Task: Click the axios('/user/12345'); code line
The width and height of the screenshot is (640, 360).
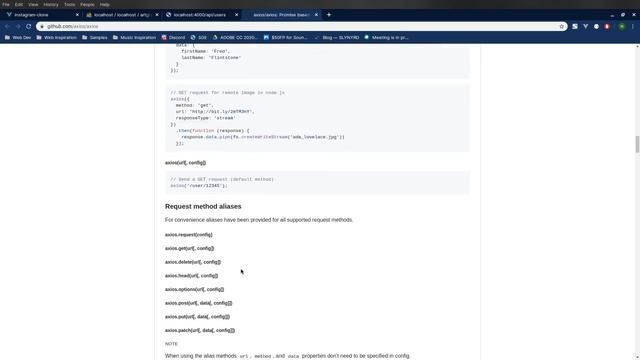Action: click(x=199, y=186)
